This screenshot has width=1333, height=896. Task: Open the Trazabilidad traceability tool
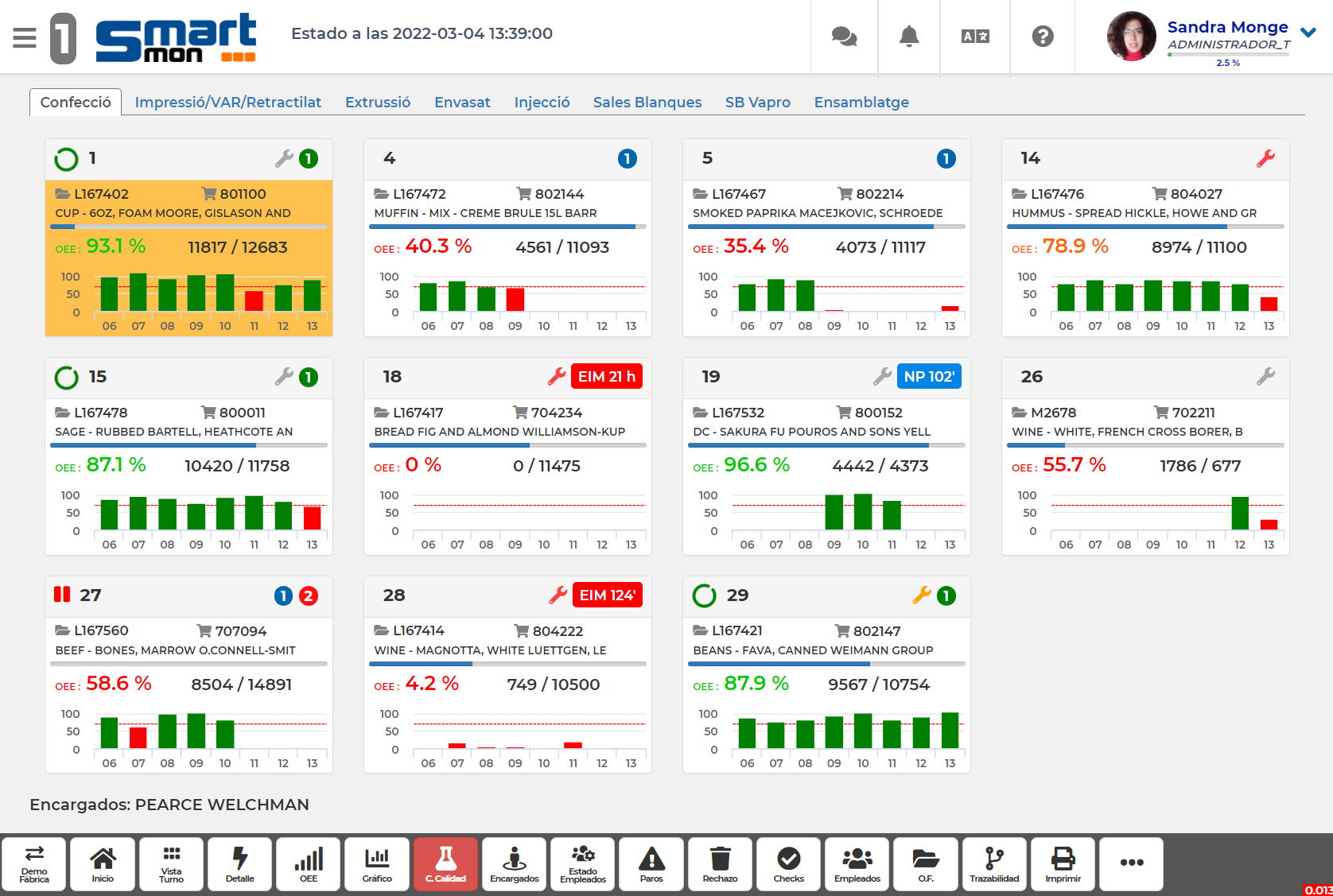coord(993,864)
